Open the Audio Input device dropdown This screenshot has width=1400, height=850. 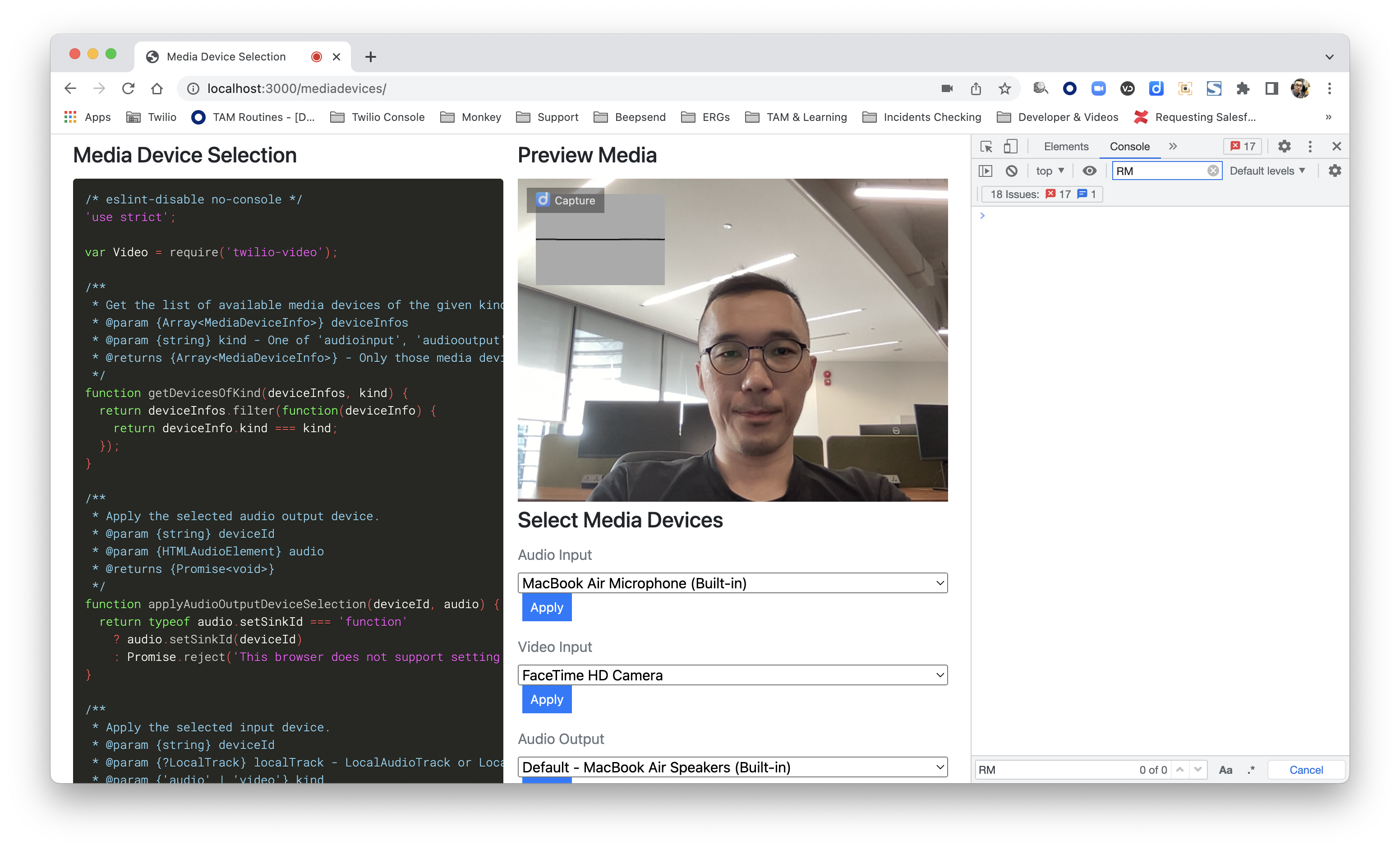[732, 582]
